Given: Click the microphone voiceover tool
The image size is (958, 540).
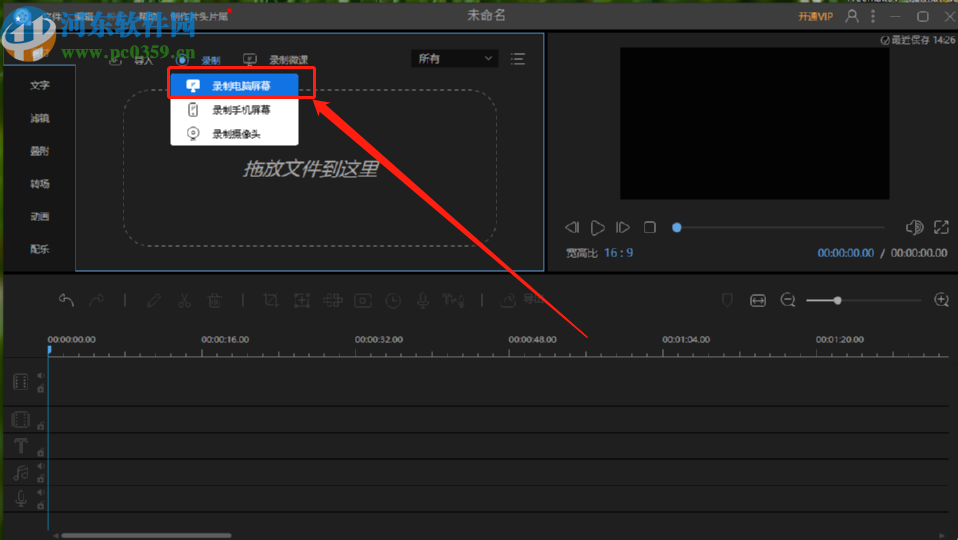Looking at the screenshot, I should [423, 300].
